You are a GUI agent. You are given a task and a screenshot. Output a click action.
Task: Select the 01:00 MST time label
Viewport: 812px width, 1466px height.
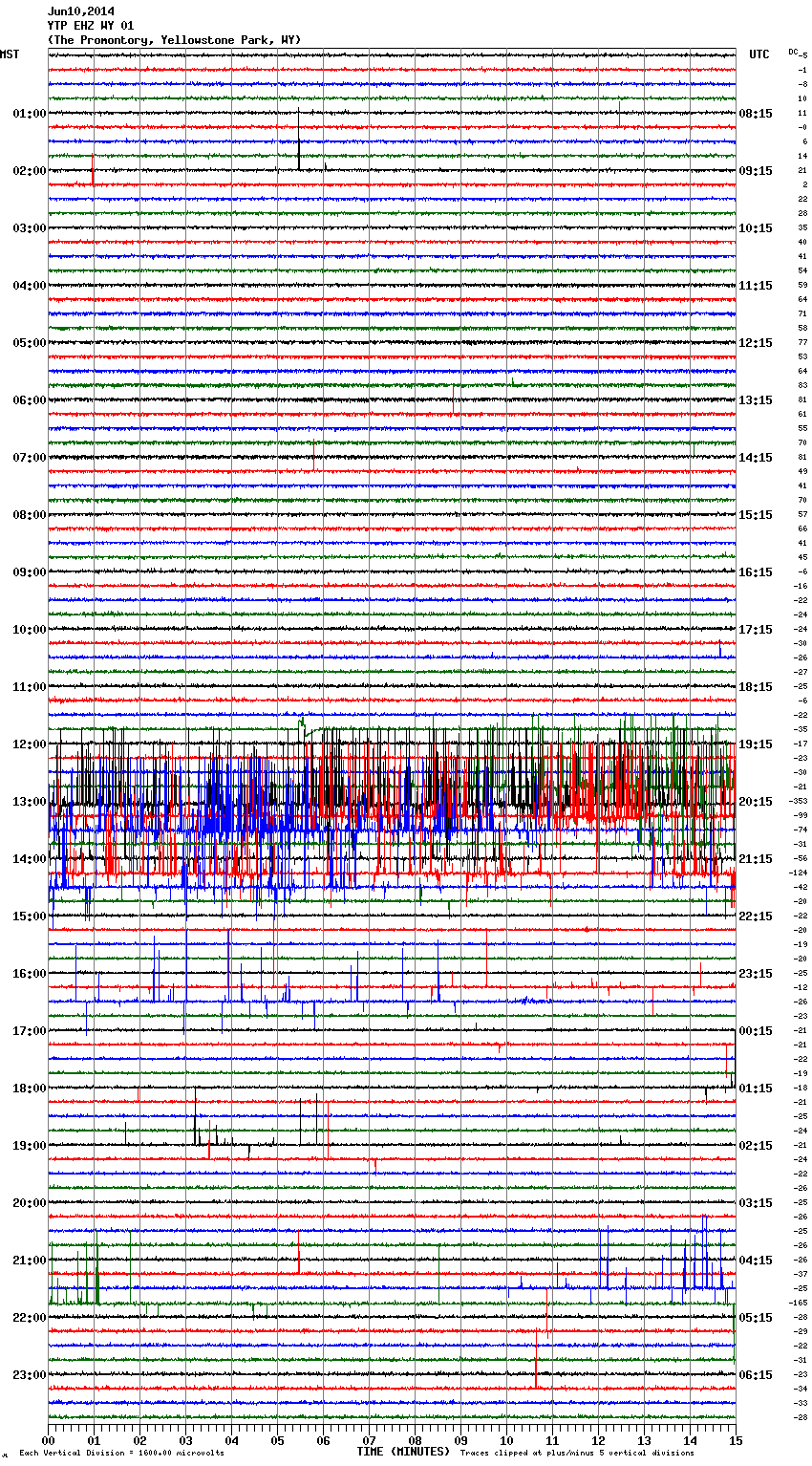(29, 114)
